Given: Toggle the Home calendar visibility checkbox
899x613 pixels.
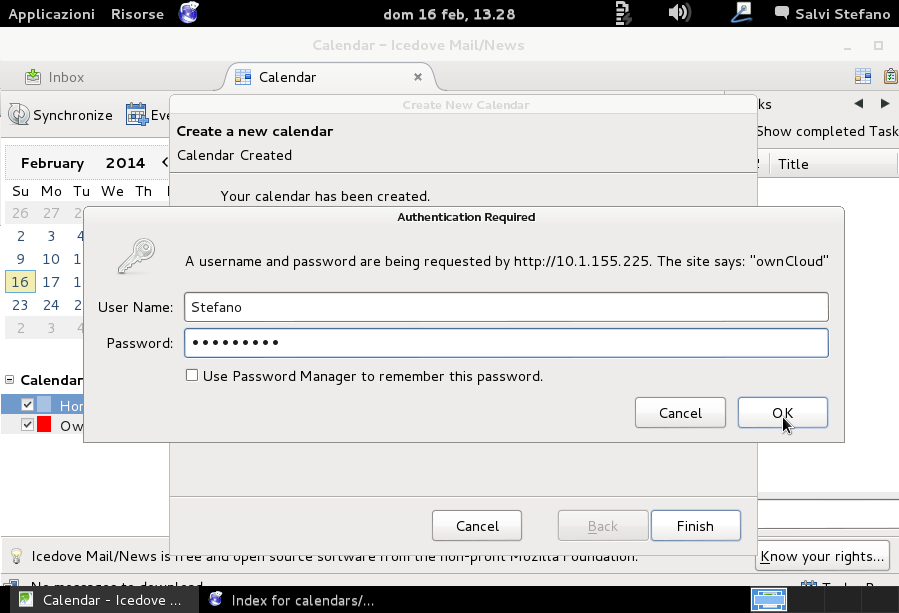Looking at the screenshot, I should click(27, 404).
